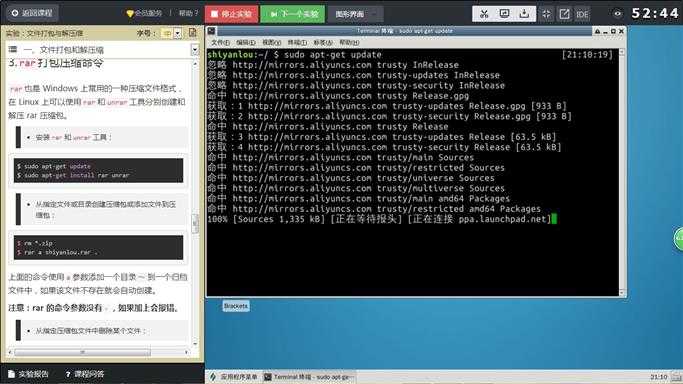
Task: Click the list icon beside the chapter title
Action: (x=13, y=49)
